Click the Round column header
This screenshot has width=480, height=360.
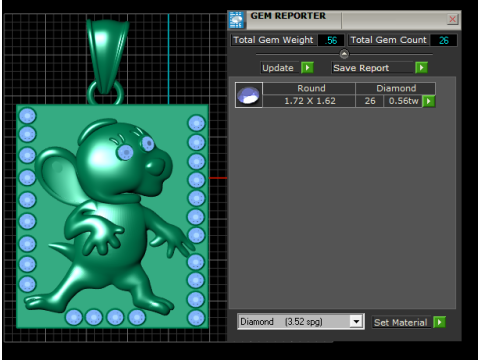(x=309, y=88)
